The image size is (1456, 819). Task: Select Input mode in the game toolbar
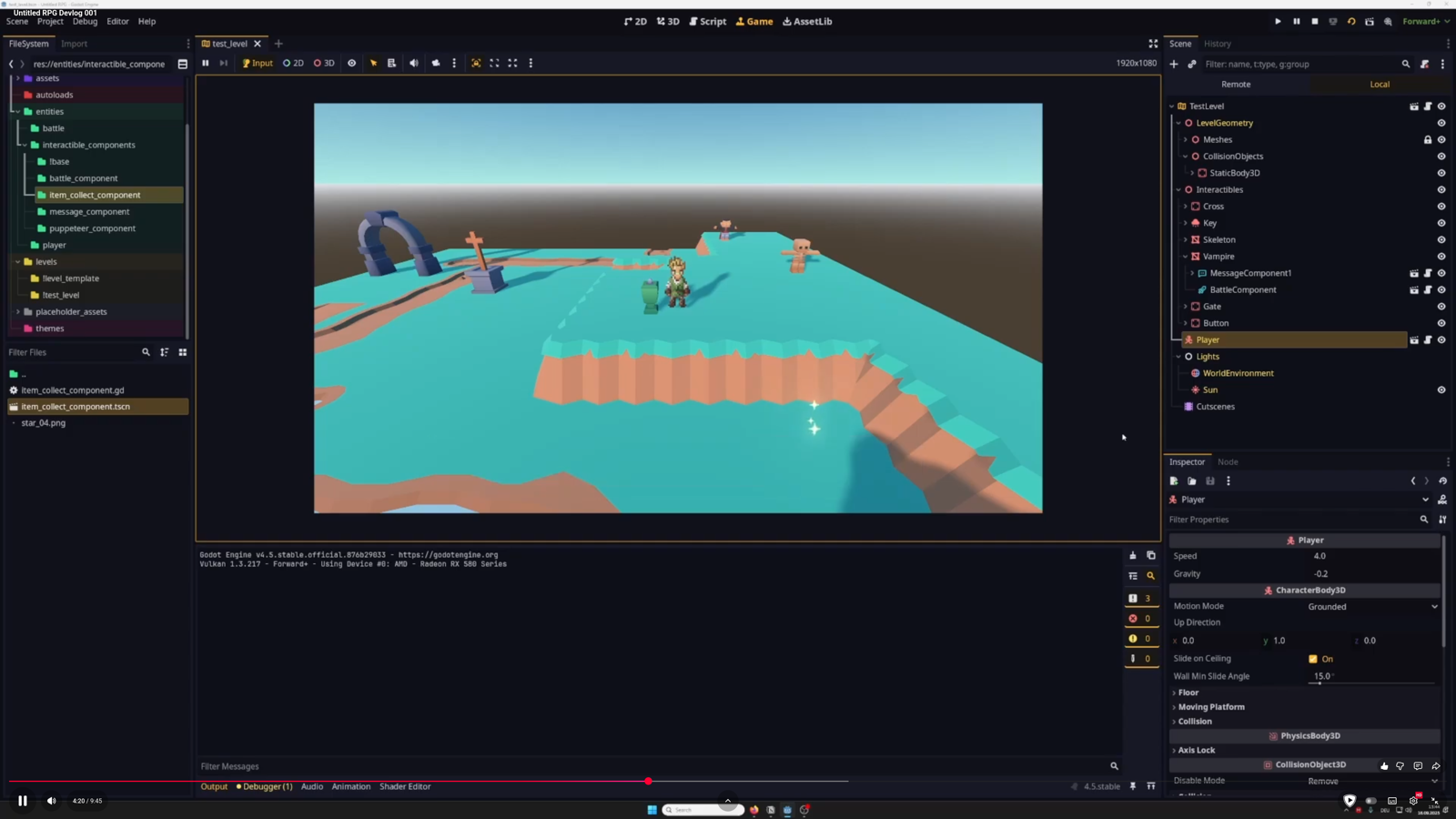258,63
